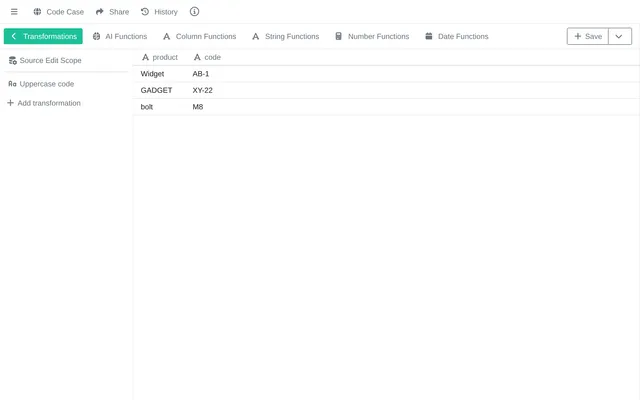Click the product column type icon
The image size is (640, 400).
pyautogui.click(x=145, y=58)
